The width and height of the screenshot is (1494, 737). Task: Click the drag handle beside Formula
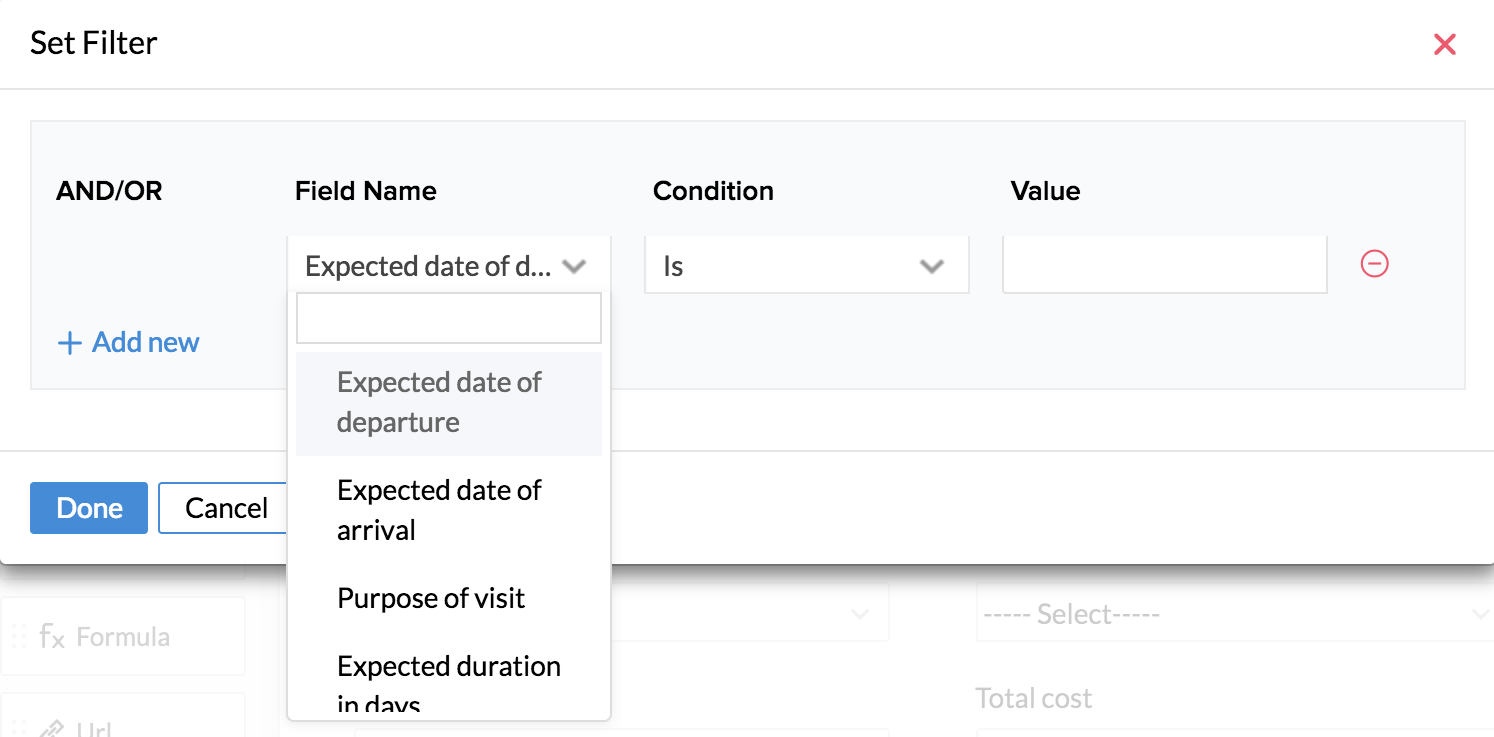click(x=18, y=637)
